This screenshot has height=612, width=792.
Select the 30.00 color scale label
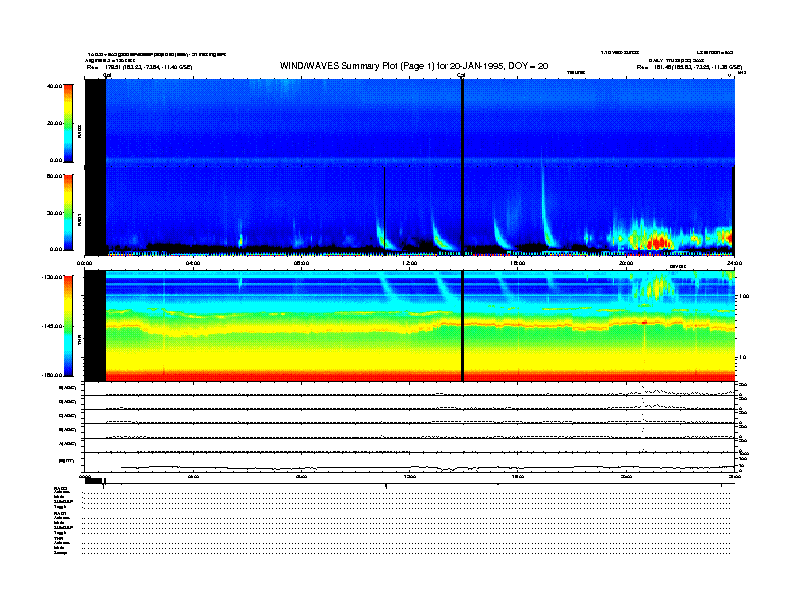(x=54, y=213)
